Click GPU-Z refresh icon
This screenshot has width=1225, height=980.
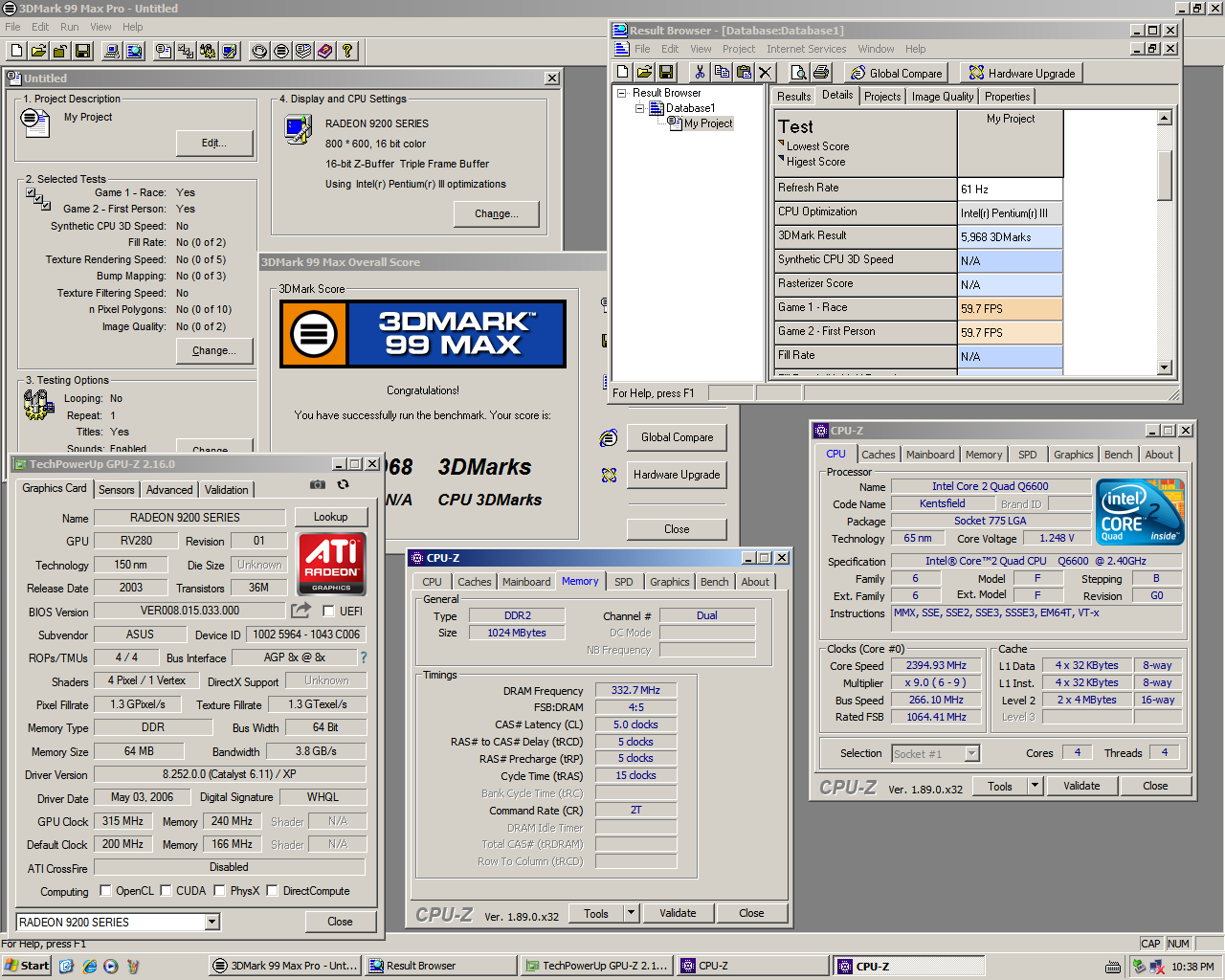click(343, 484)
